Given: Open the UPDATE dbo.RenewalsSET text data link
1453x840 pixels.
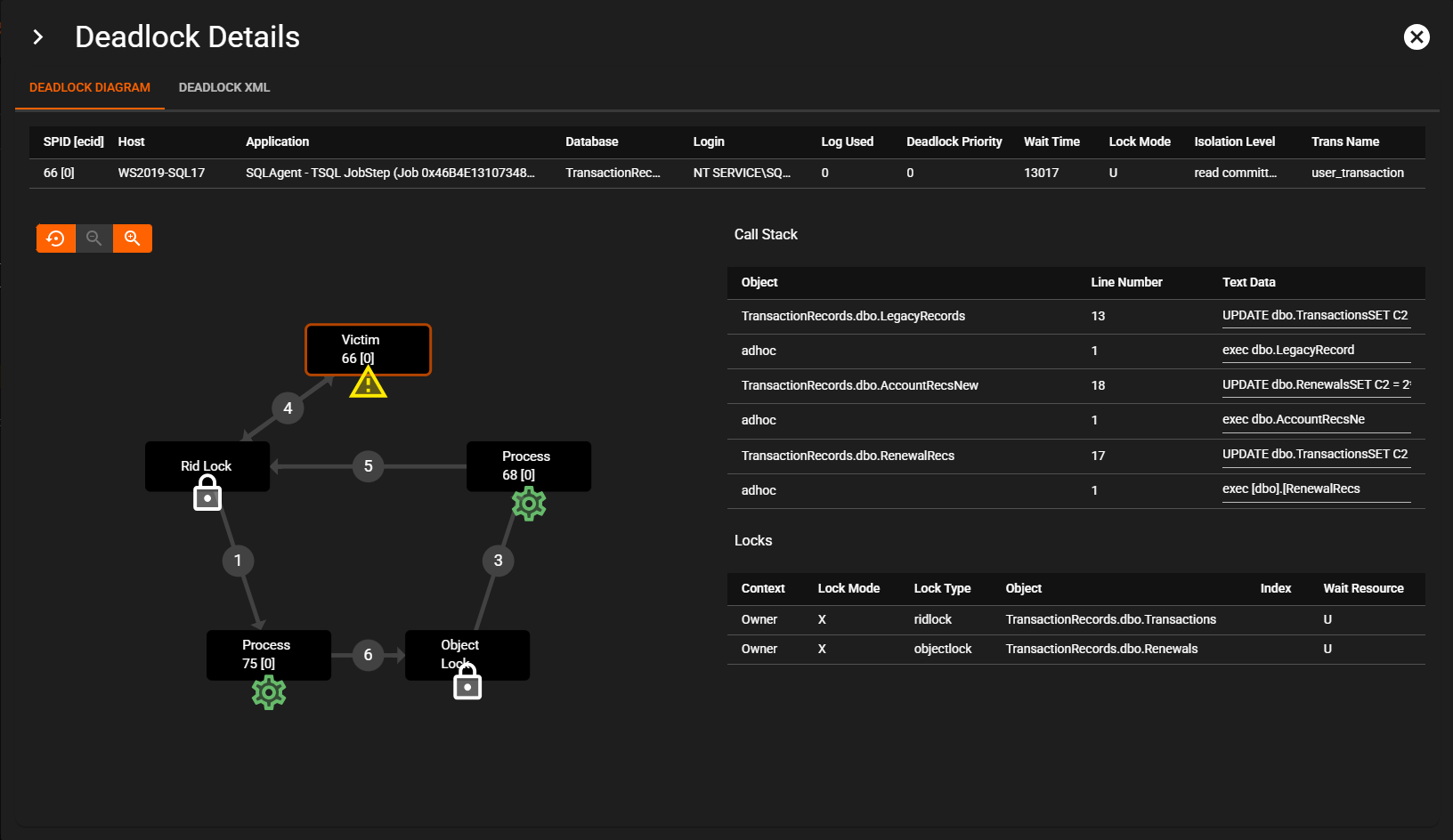Looking at the screenshot, I should tap(1315, 384).
